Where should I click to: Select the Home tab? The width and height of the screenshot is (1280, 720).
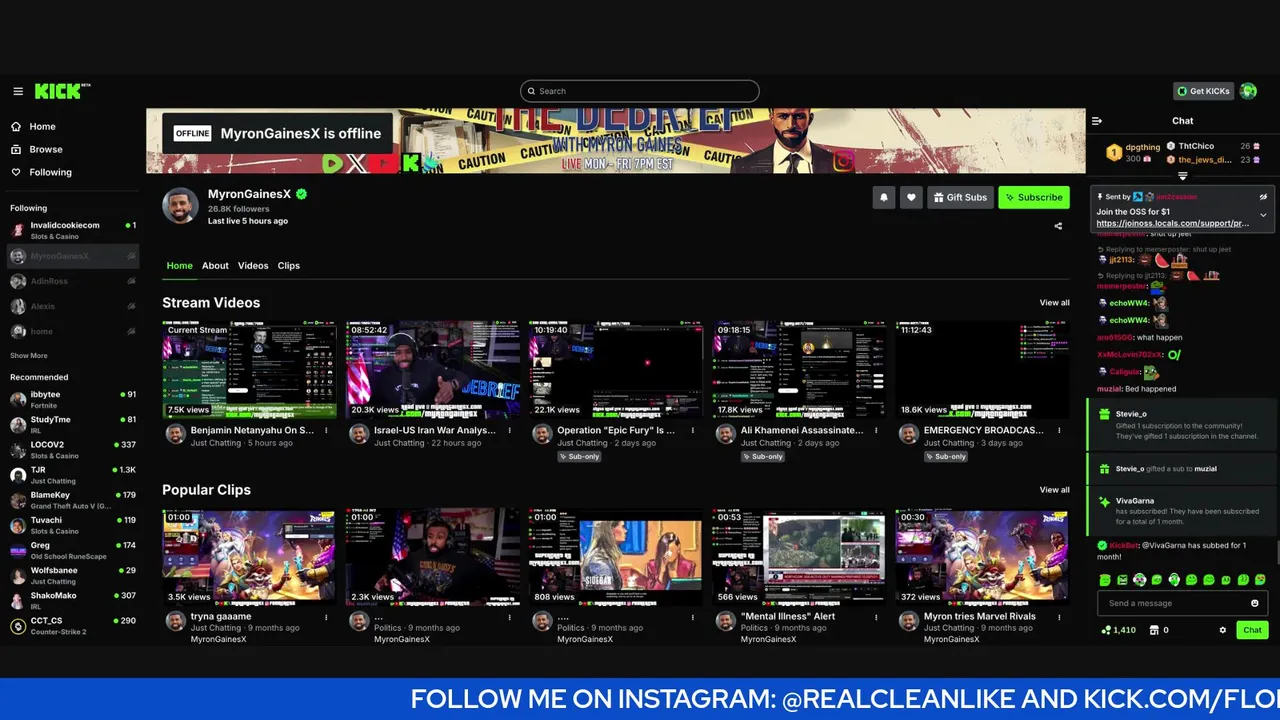(180, 266)
